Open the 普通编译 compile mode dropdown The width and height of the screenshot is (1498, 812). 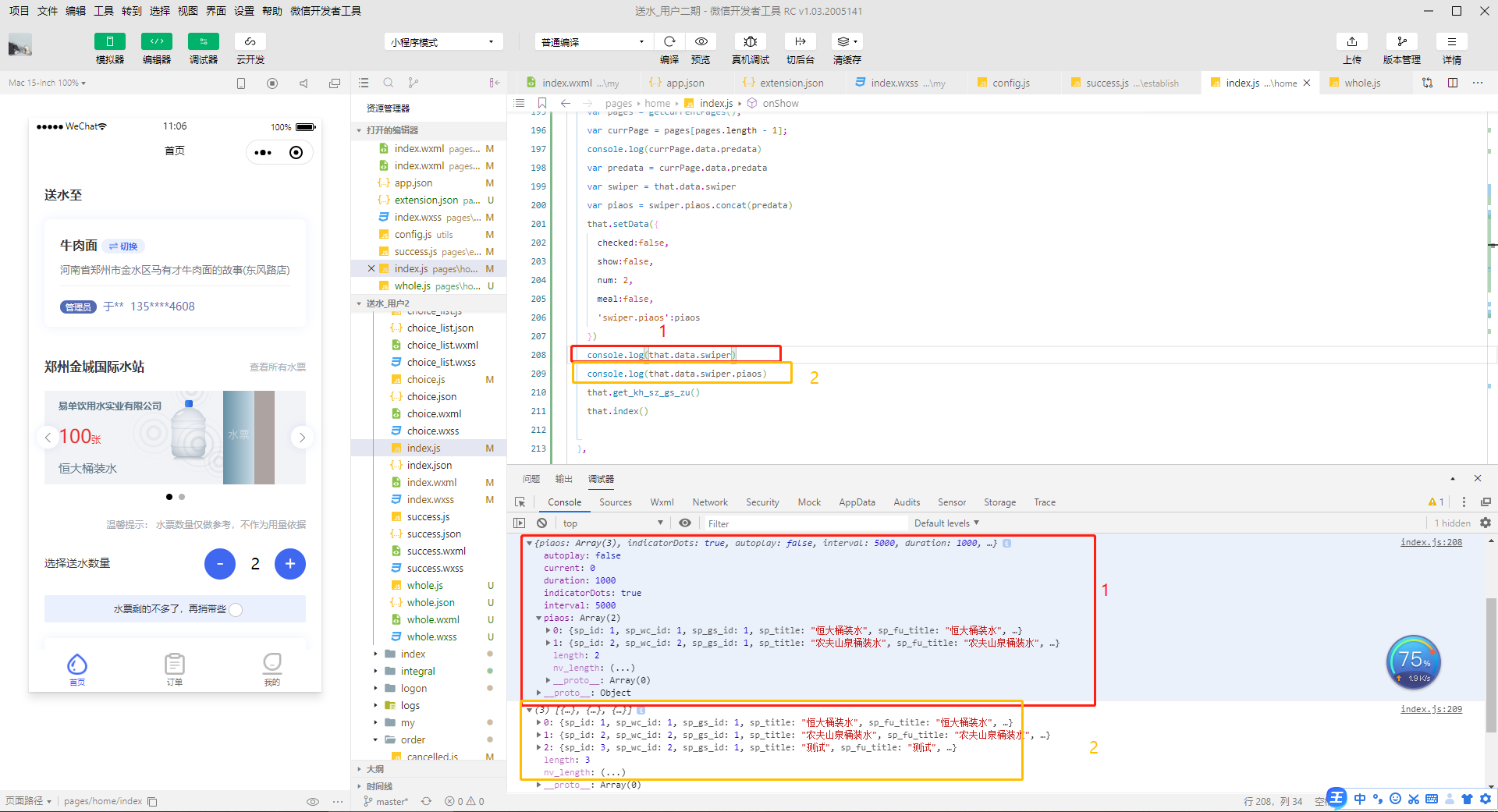(593, 42)
